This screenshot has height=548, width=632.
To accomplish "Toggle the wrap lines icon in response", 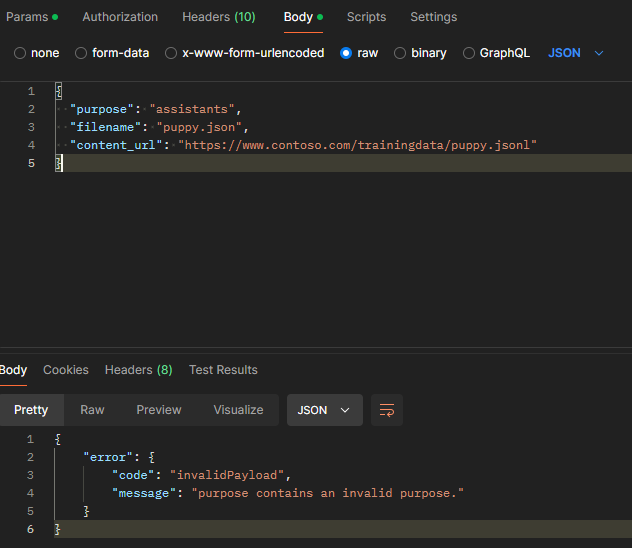I will click(387, 410).
